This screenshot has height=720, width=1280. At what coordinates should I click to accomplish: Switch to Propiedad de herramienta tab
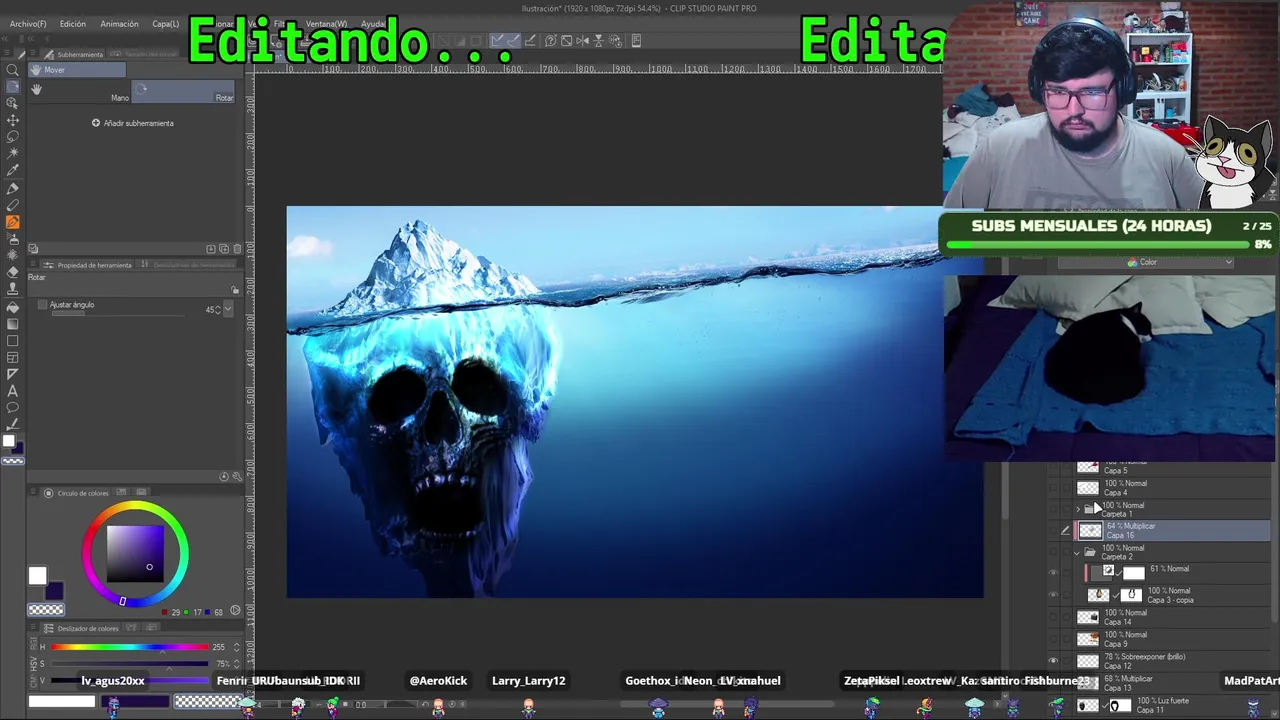(88, 265)
